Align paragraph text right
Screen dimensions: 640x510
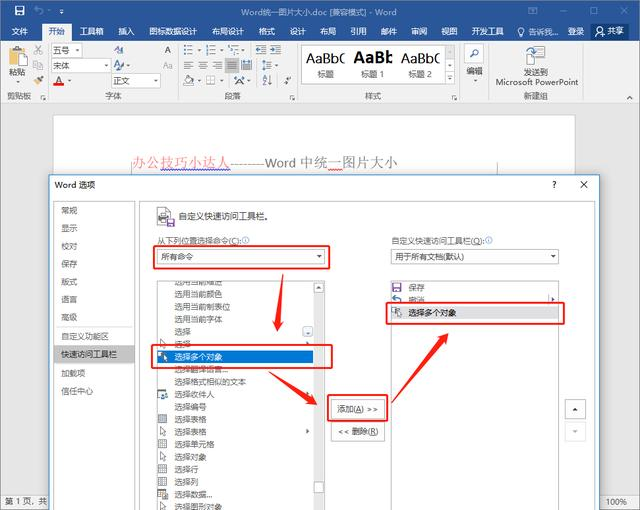tap(217, 65)
